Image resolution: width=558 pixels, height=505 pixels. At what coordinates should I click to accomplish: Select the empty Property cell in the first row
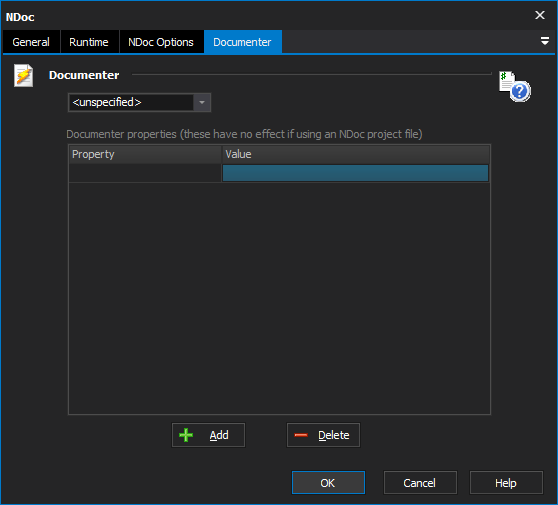[x=145, y=173]
